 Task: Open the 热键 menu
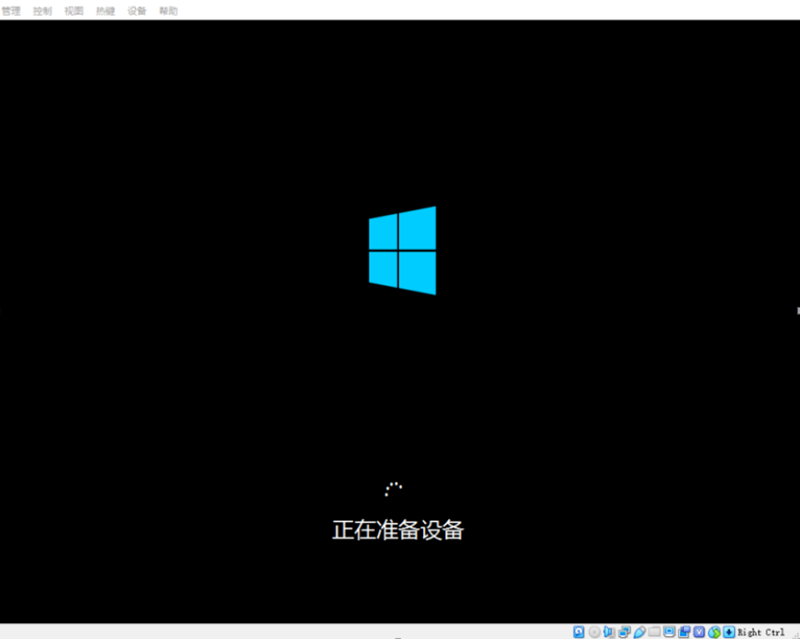(105, 11)
